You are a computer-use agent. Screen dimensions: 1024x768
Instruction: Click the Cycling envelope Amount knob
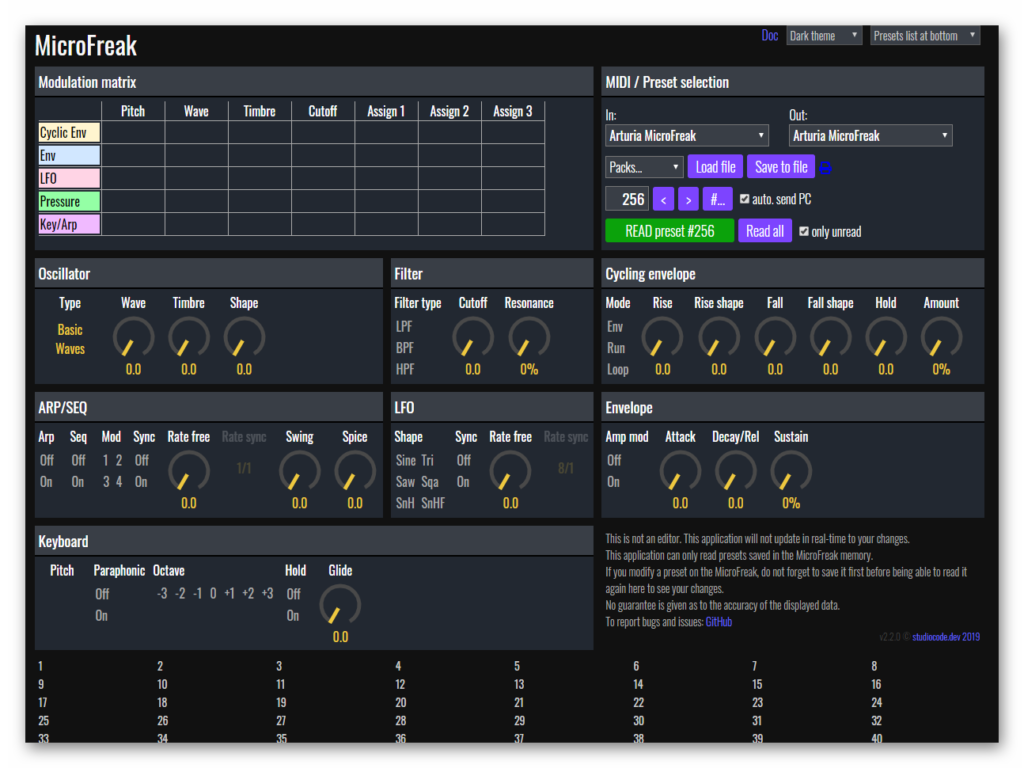(941, 338)
